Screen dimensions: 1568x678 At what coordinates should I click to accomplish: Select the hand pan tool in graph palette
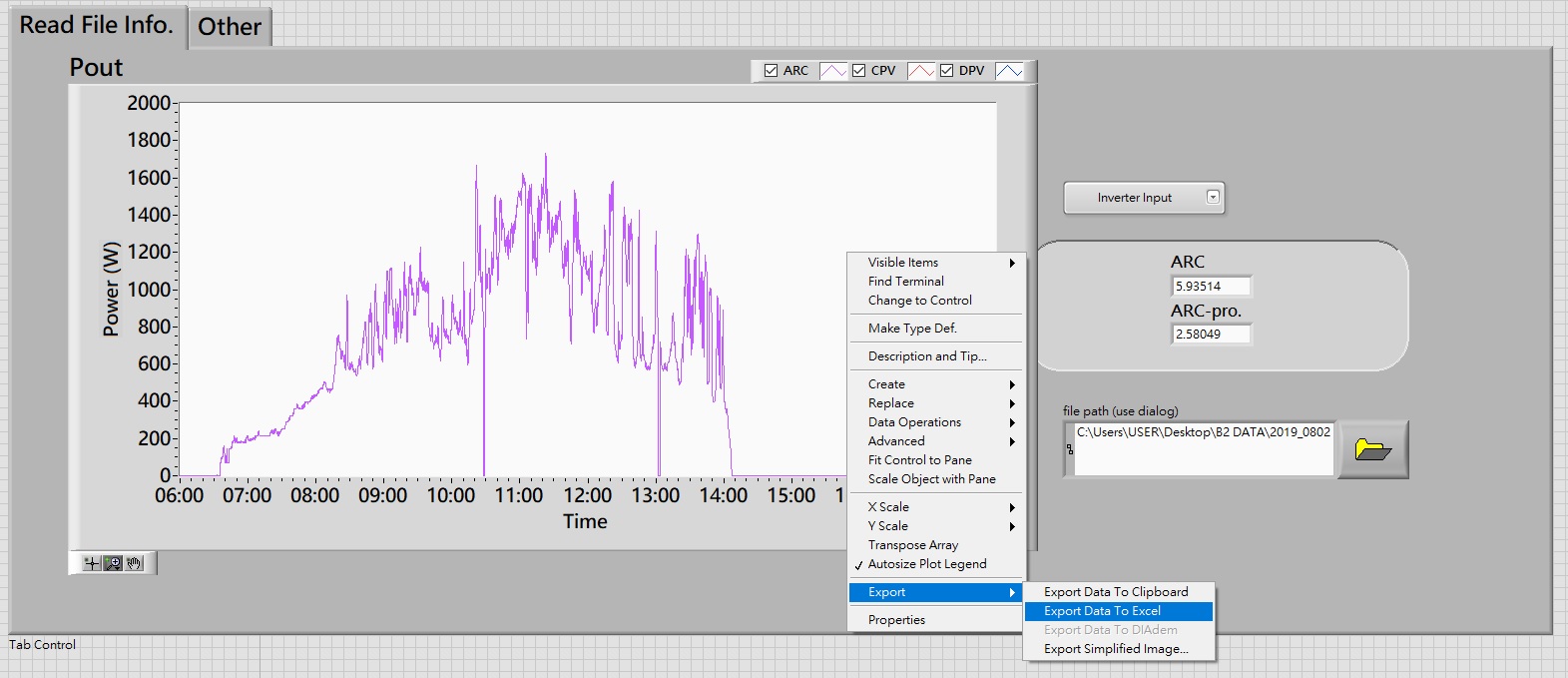[134, 563]
